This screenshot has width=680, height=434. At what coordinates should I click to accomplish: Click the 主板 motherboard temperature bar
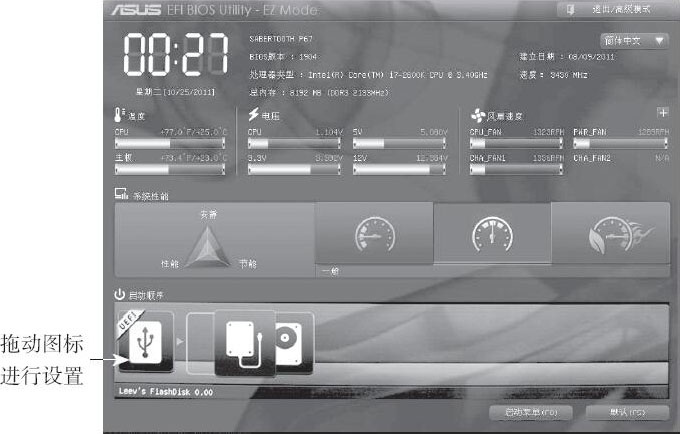170,169
